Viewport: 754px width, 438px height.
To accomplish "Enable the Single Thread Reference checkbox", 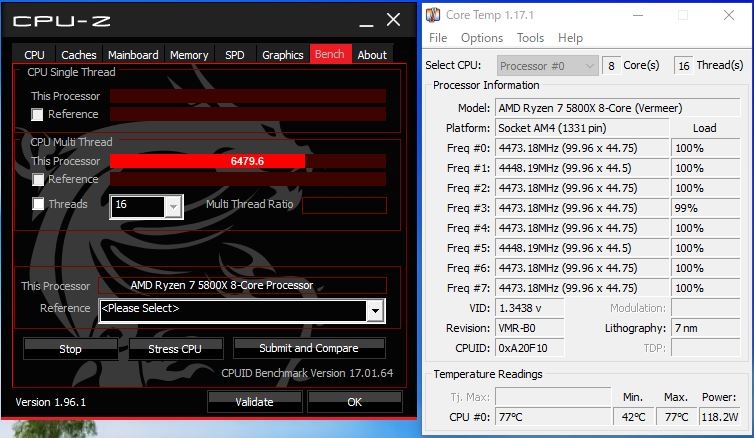I will (x=37, y=114).
